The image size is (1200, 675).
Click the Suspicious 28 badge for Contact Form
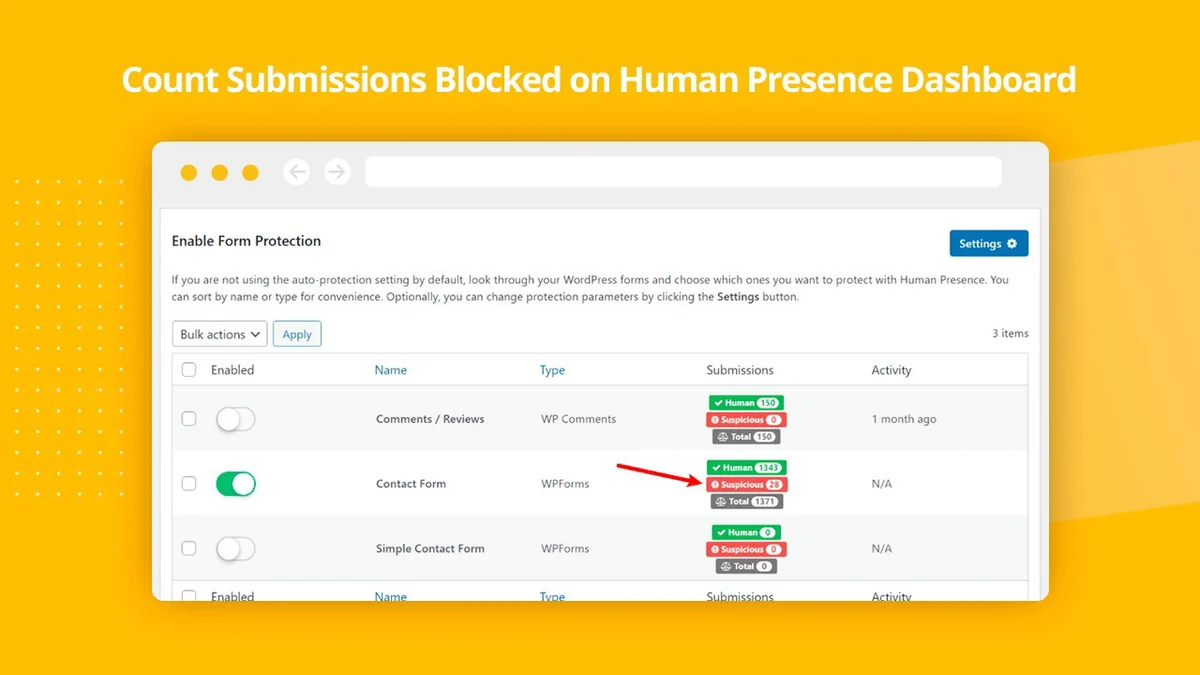coord(746,485)
